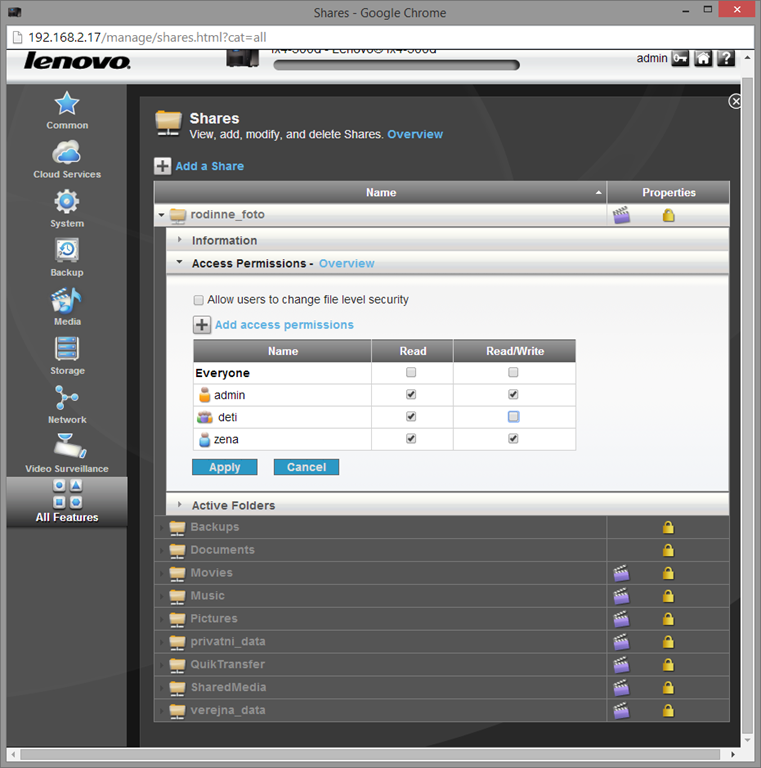Enable Allow users to change file level security
Image resolution: width=761 pixels, height=768 pixels.
click(x=198, y=300)
